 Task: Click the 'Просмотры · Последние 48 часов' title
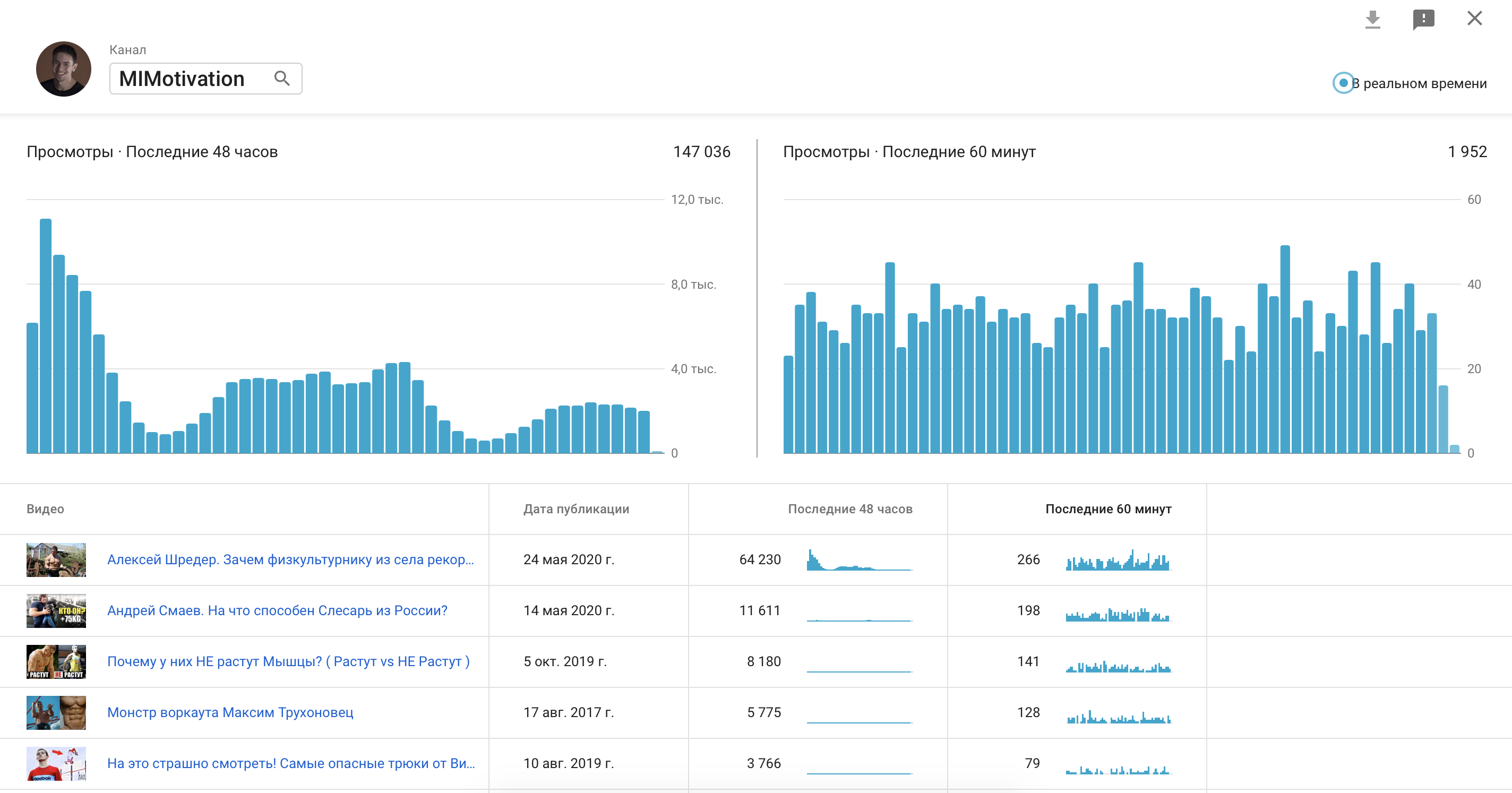[x=152, y=152]
